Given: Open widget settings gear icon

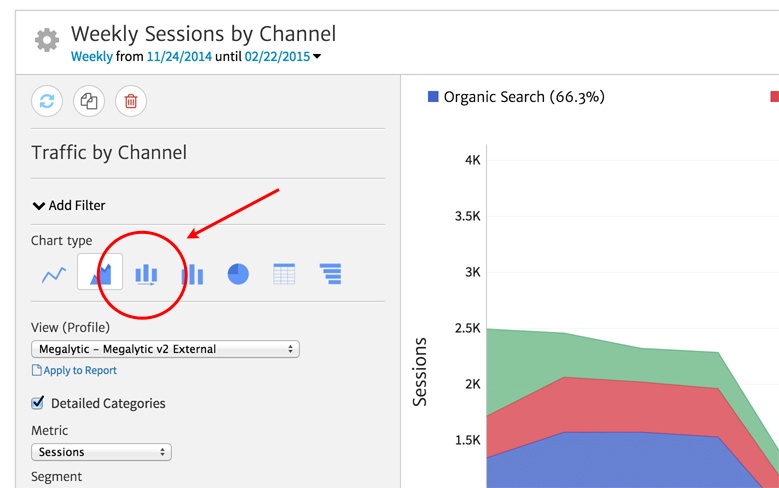Looking at the screenshot, I should click(x=46, y=40).
